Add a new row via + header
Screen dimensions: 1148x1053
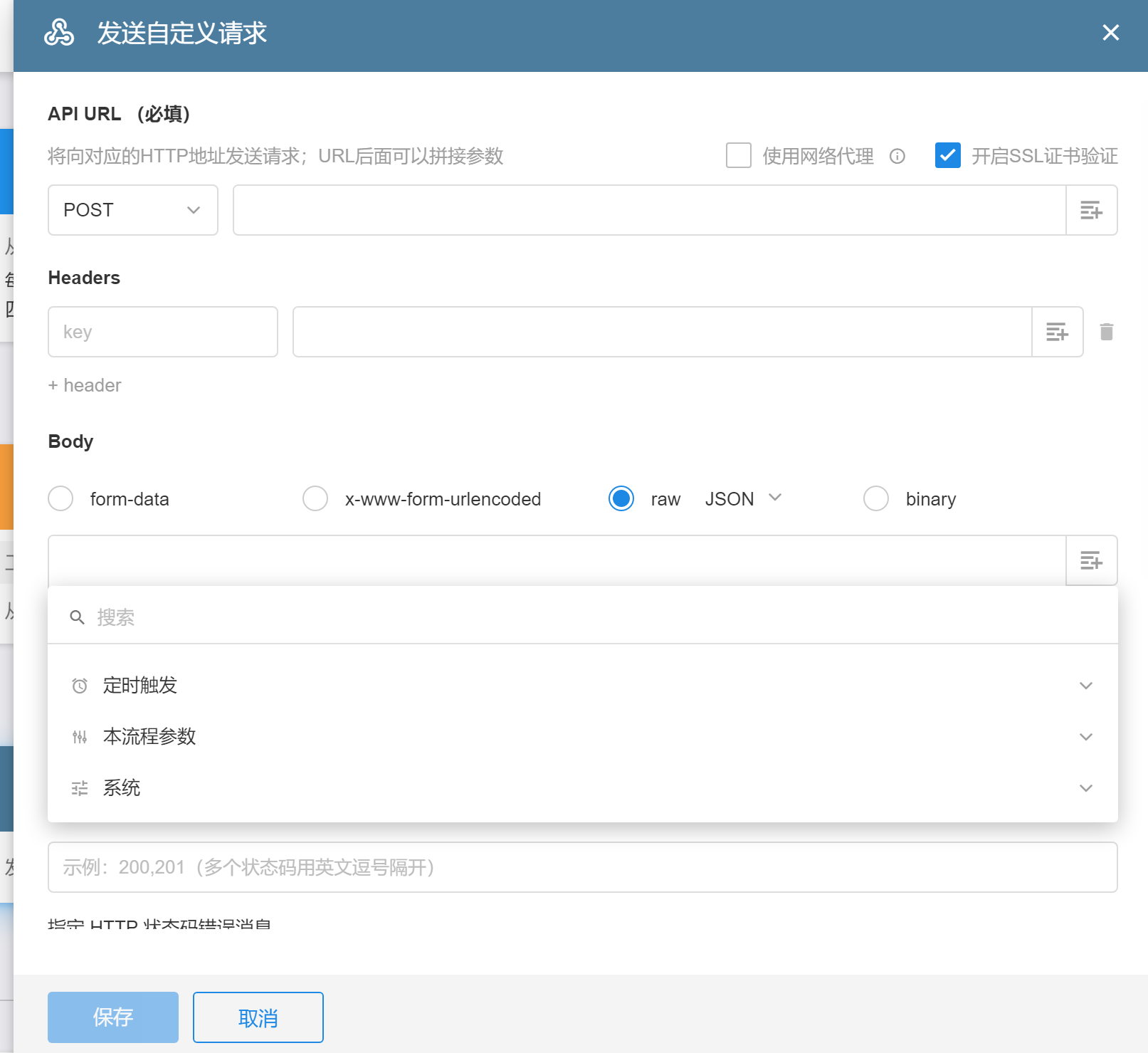85,385
